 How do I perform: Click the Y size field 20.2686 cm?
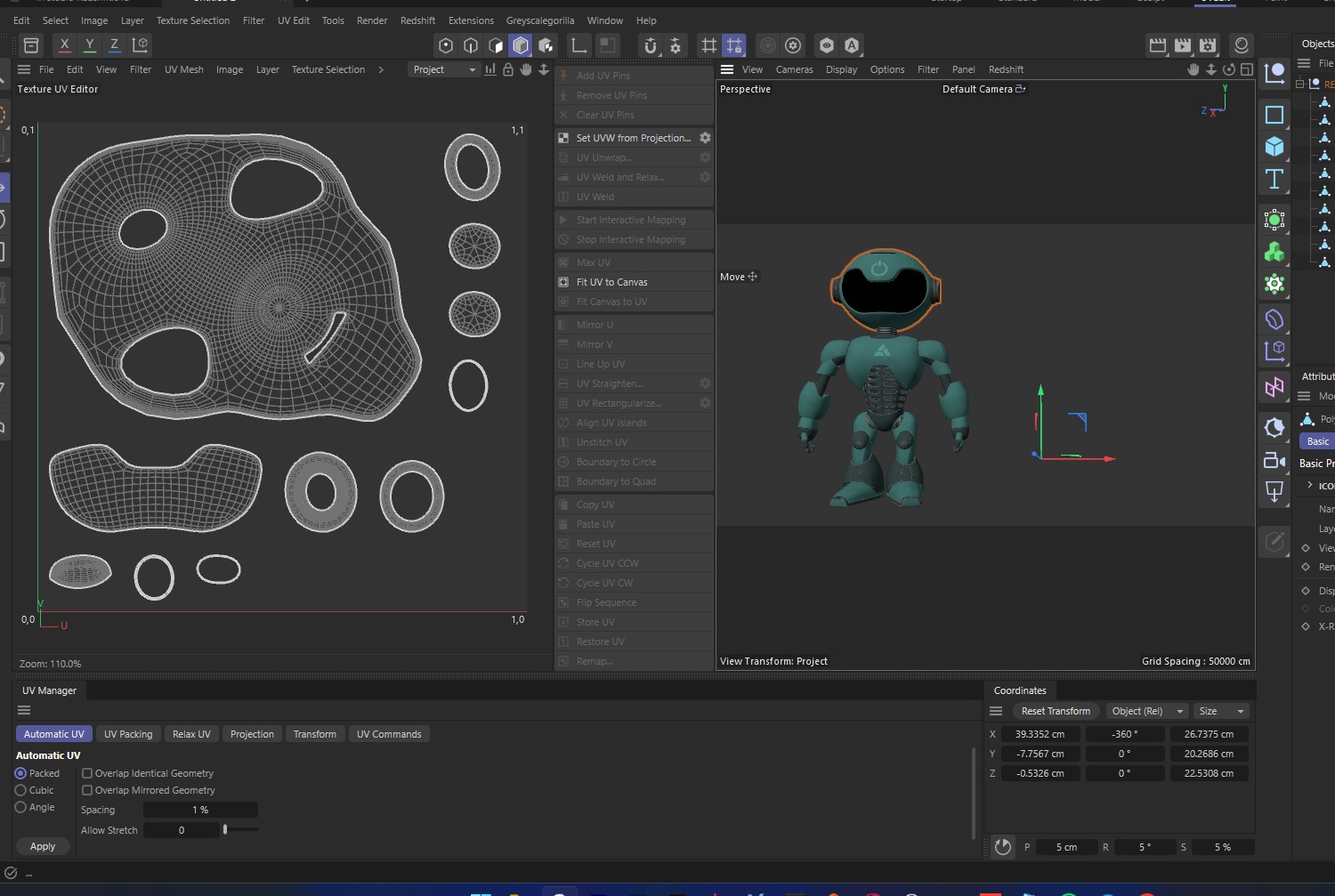[x=1209, y=754]
